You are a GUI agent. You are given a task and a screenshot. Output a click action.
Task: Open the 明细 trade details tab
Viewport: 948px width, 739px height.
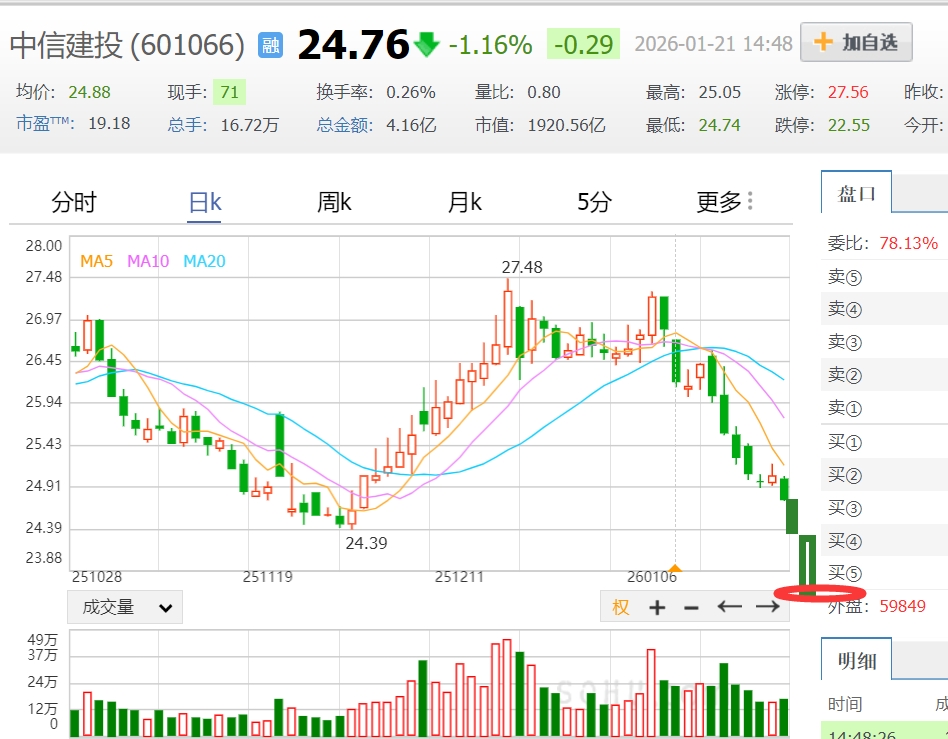coord(856,660)
